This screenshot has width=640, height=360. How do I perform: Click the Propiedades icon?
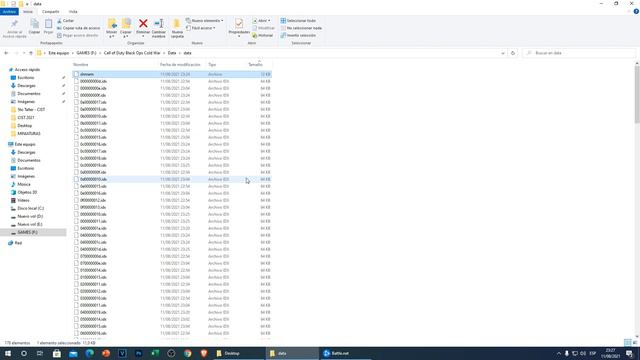(239, 24)
